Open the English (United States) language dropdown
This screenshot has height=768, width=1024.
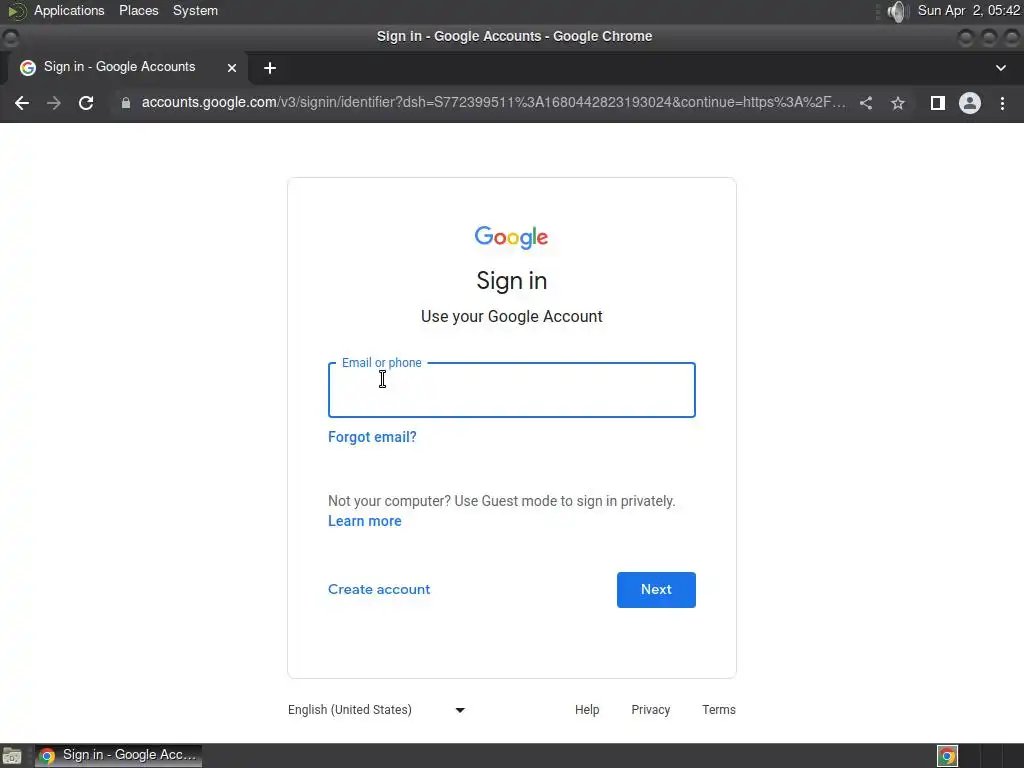click(x=376, y=710)
